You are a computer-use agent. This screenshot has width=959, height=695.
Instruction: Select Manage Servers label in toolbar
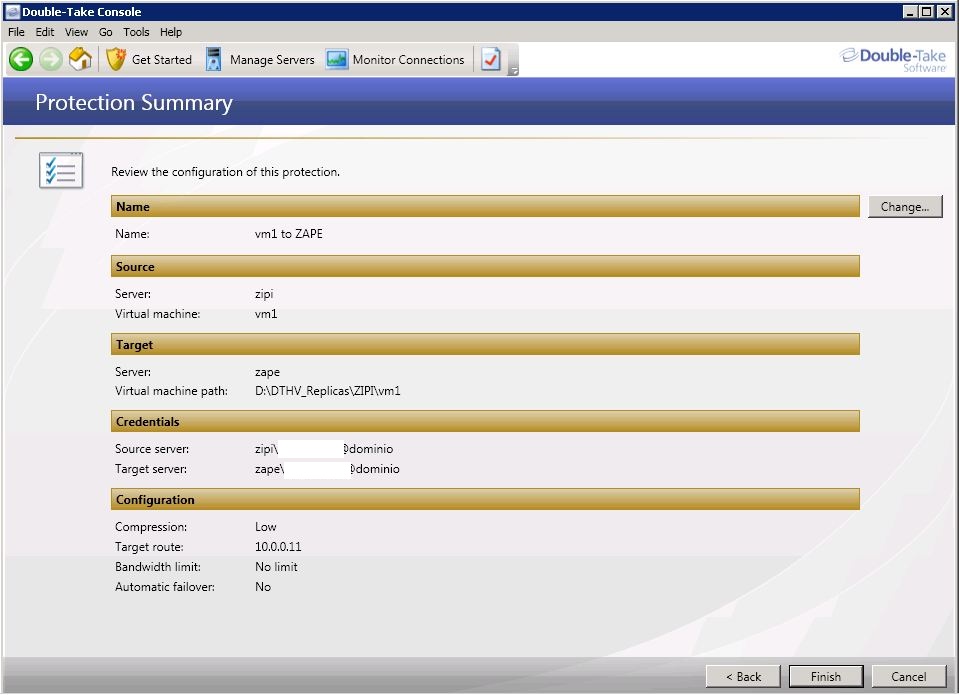click(272, 59)
